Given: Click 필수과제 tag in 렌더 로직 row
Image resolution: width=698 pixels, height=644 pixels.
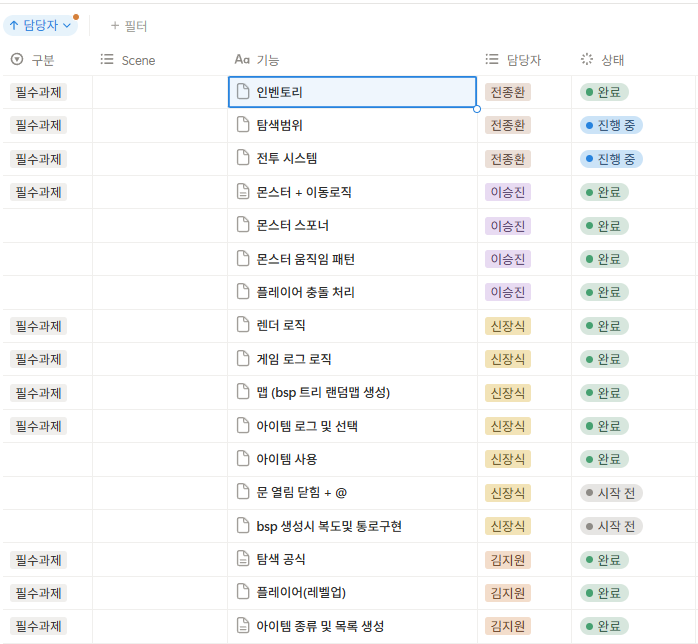Looking at the screenshot, I should tap(39, 326).
